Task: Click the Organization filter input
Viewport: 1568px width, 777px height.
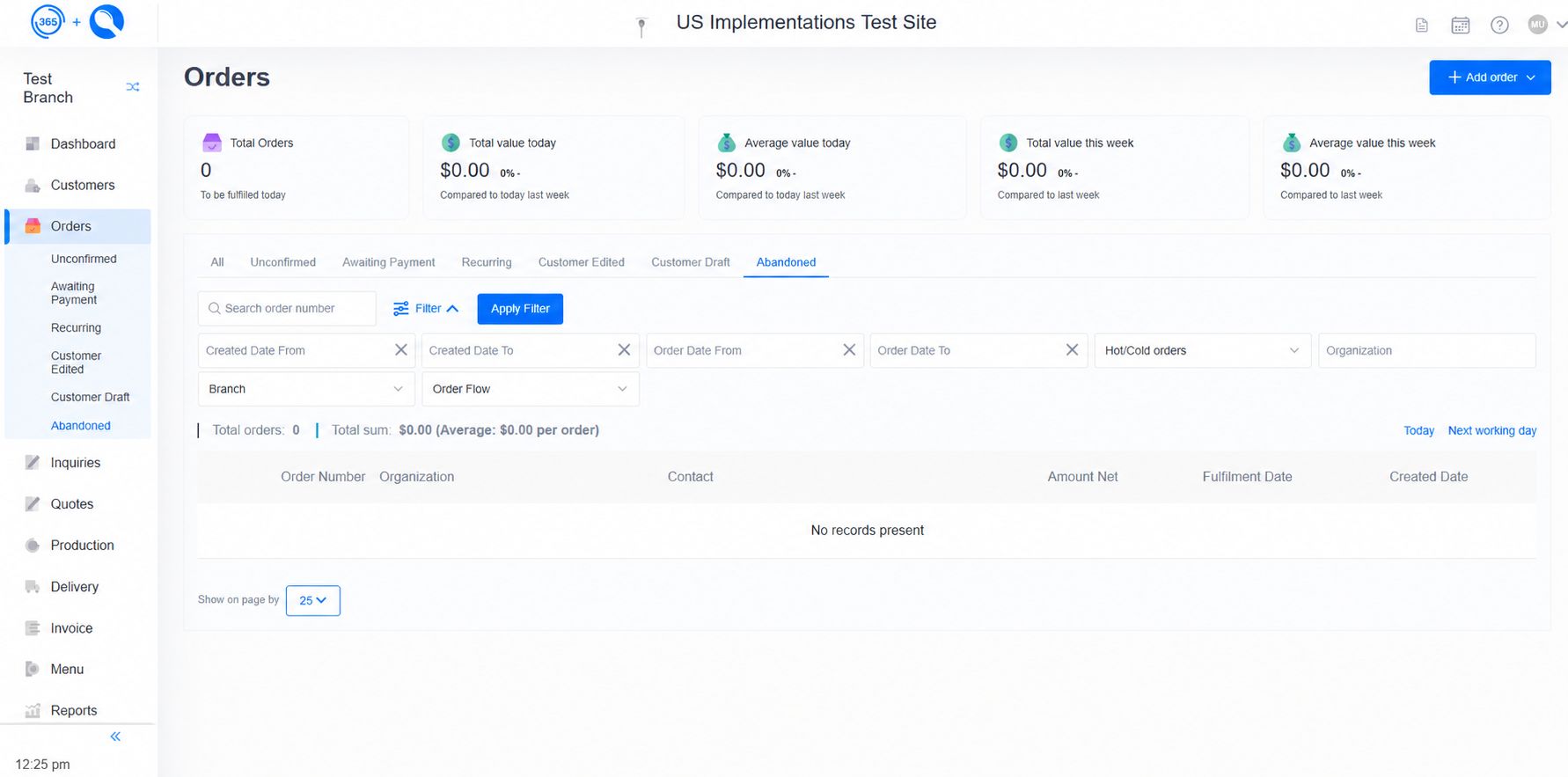Action: 1427,350
